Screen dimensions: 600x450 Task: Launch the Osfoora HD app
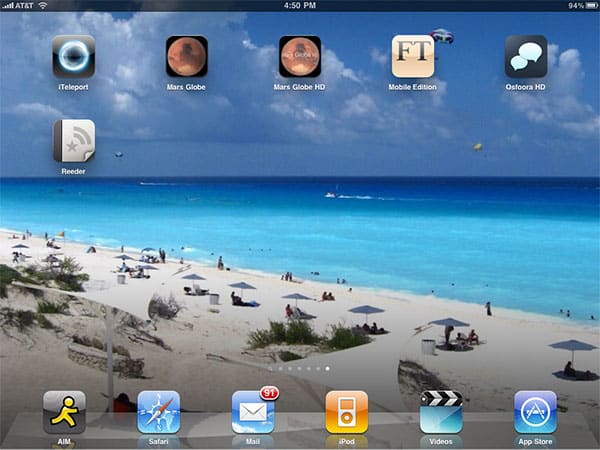click(x=526, y=57)
